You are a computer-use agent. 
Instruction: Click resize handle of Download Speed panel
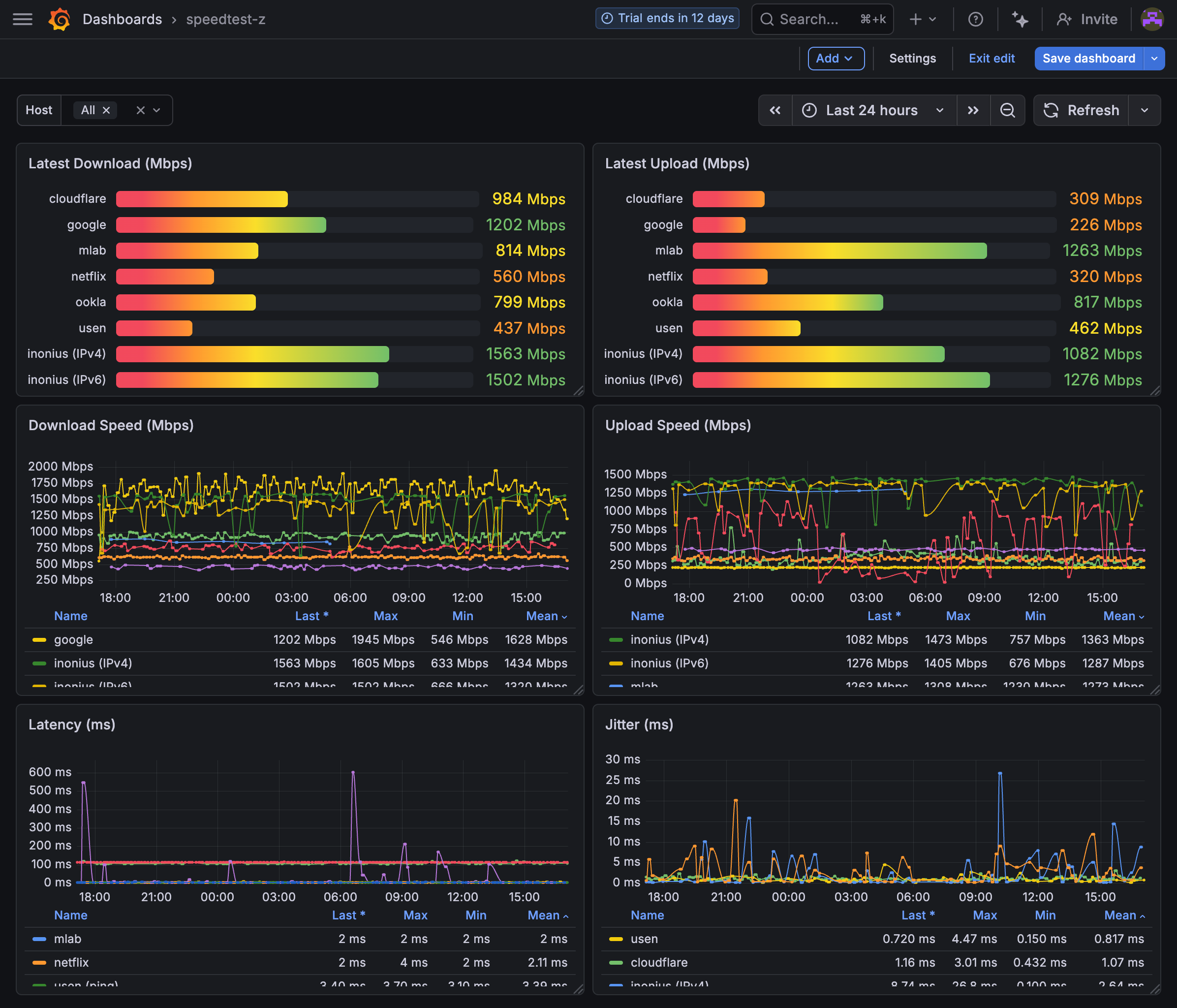tap(578, 689)
